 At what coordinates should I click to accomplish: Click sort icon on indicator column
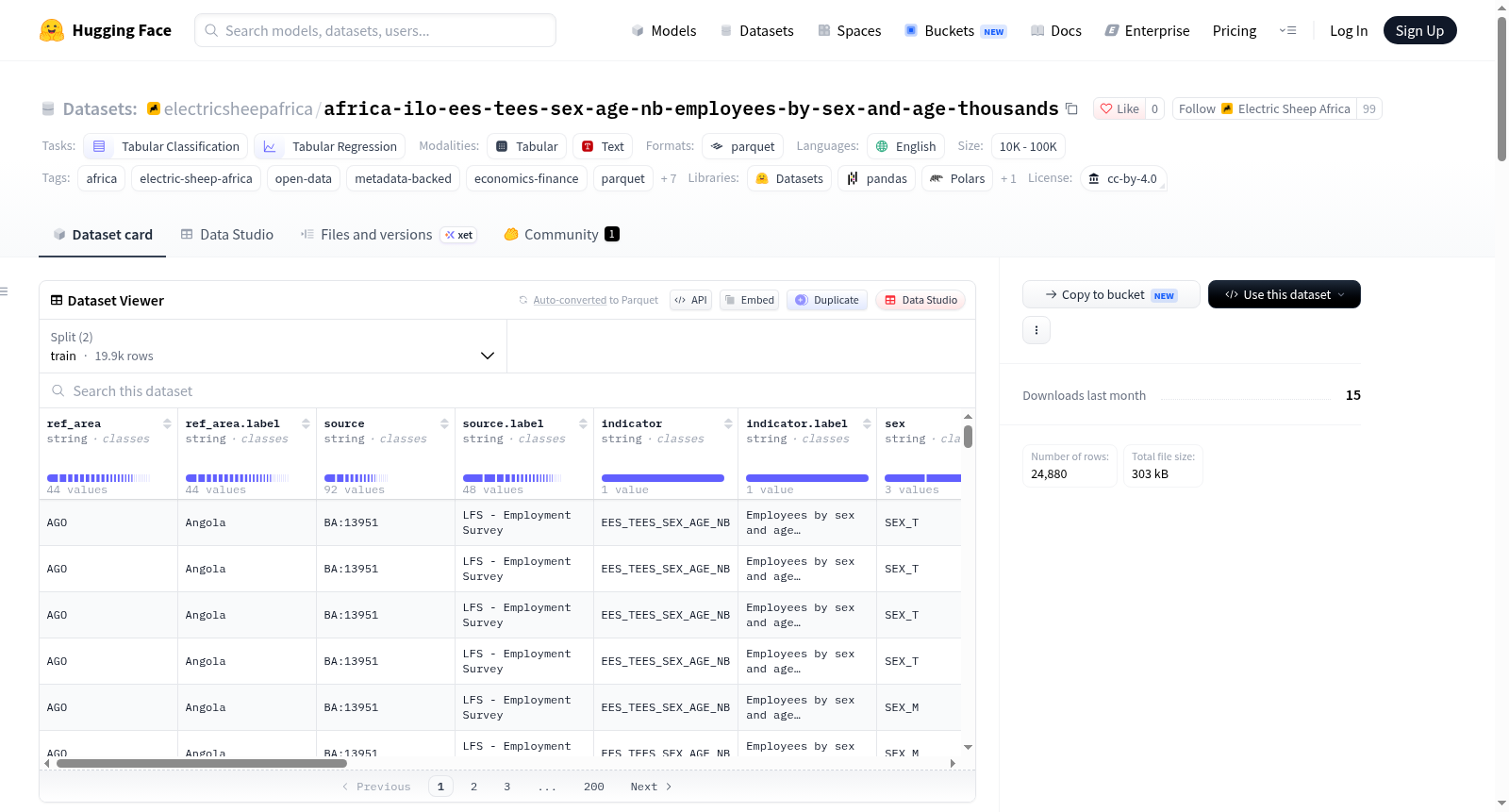click(x=728, y=423)
